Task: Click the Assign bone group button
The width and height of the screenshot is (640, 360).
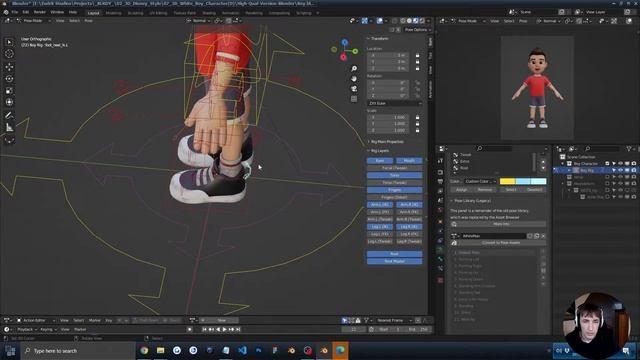Action: [461, 190]
